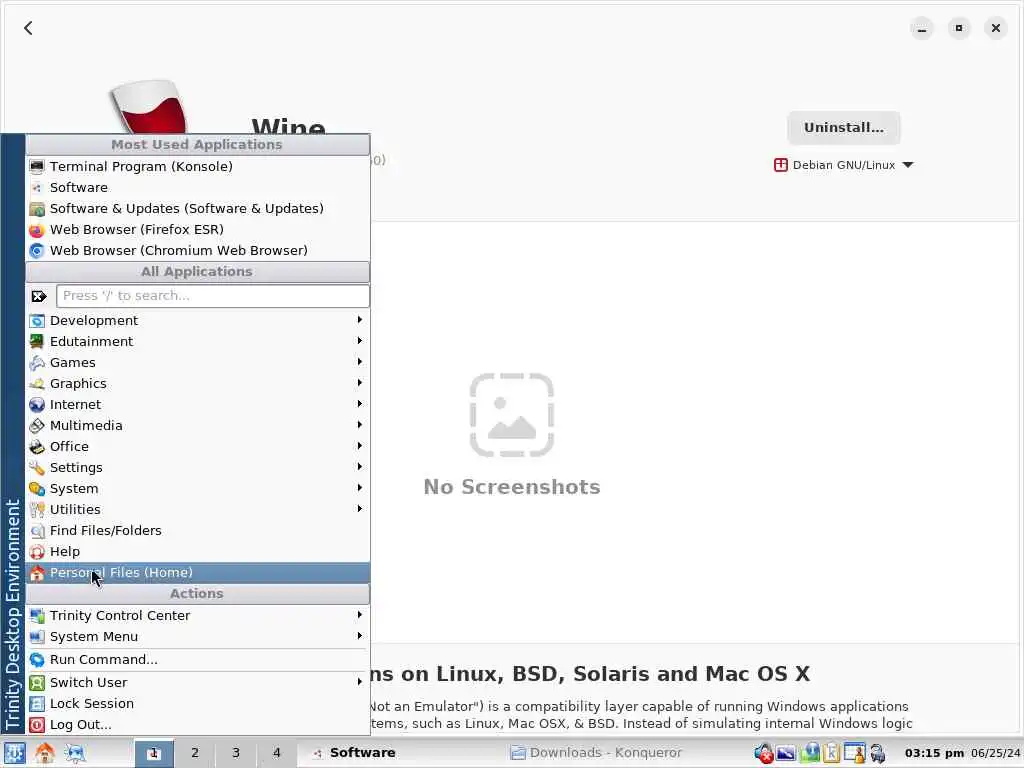
Task: Go back with the back arrow
Action: coord(28,28)
